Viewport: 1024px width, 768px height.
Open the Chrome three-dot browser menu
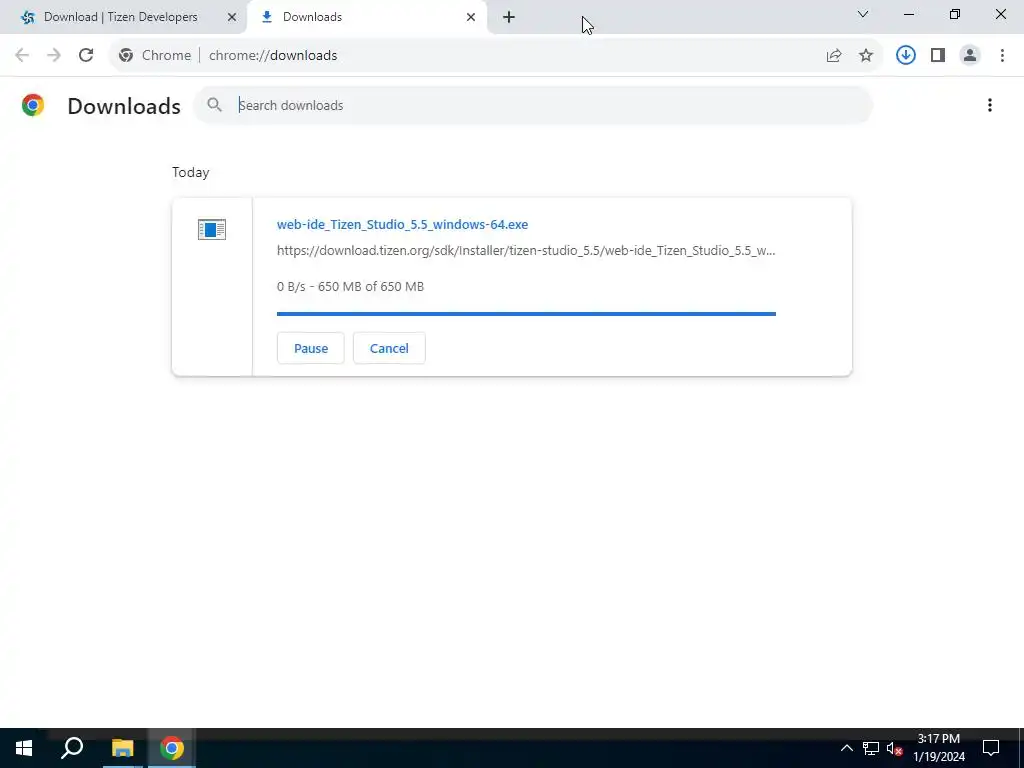(x=1002, y=56)
